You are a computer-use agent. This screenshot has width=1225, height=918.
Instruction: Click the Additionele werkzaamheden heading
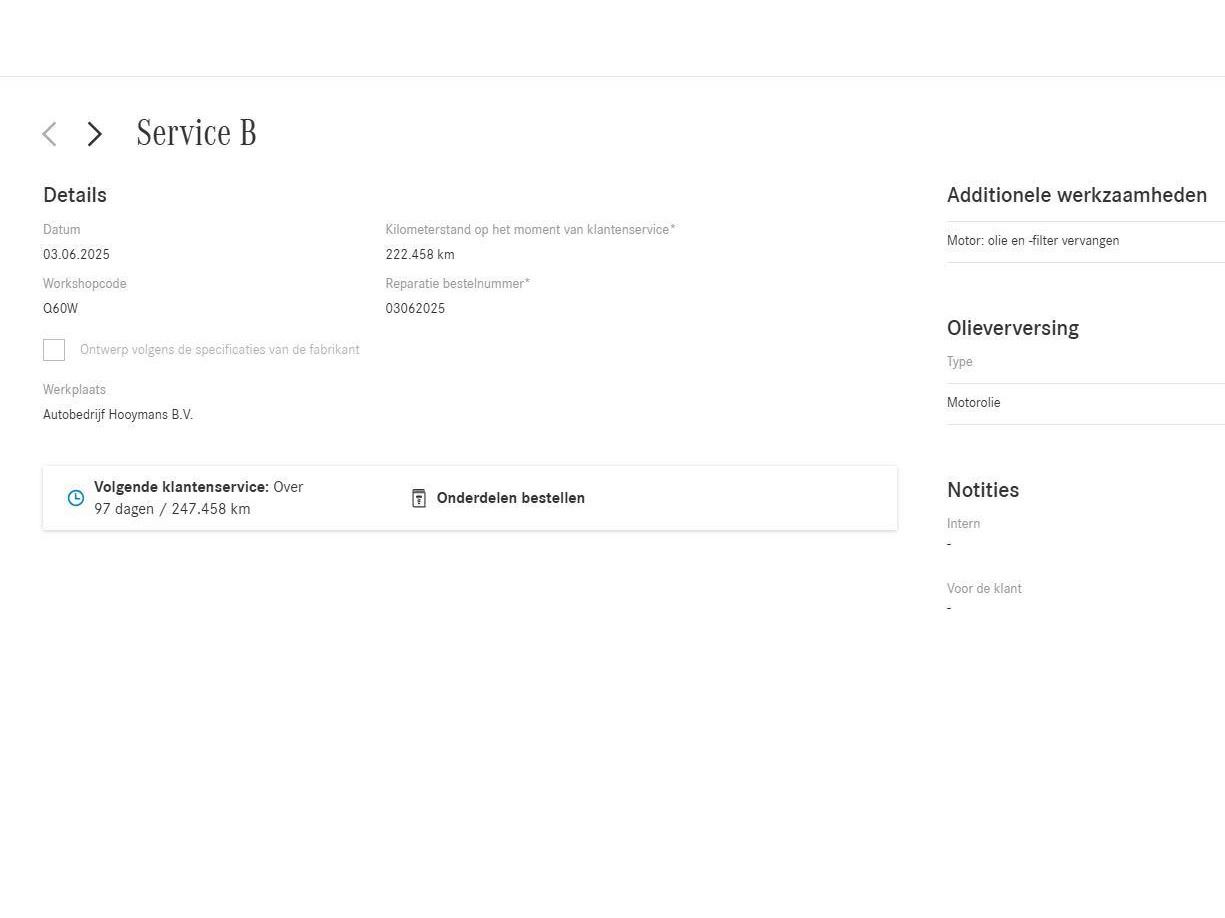1077,195
